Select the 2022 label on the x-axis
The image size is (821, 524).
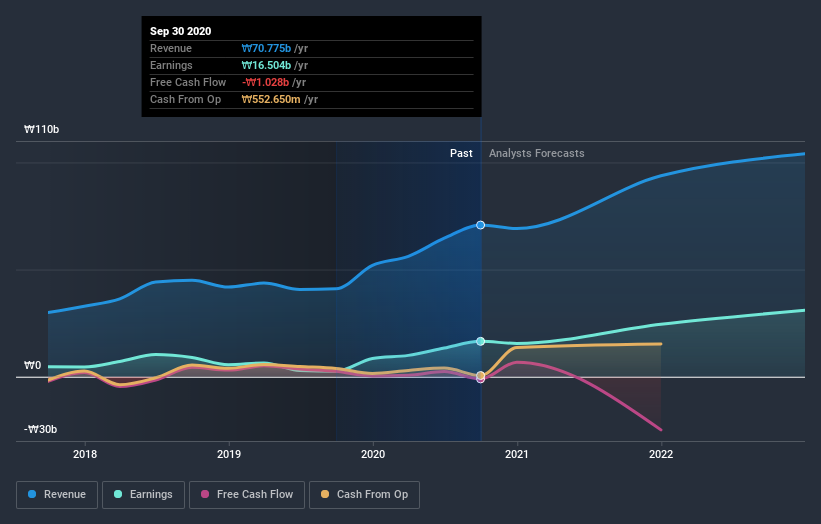coord(661,454)
